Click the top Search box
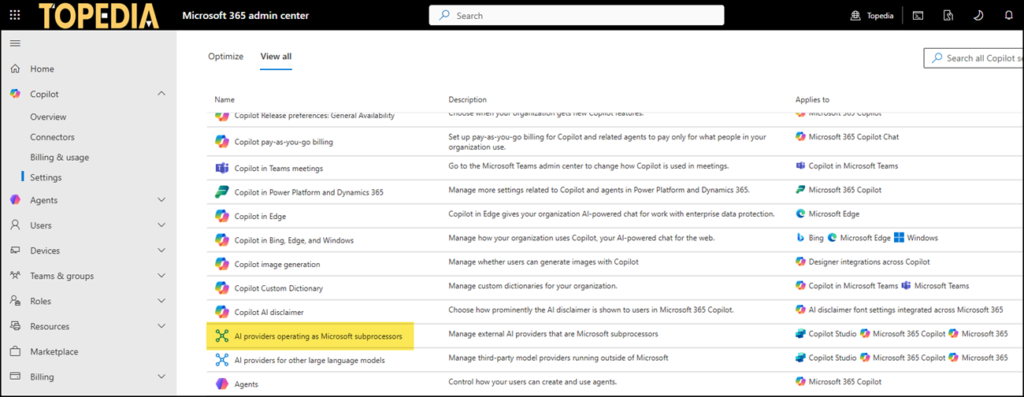 click(576, 15)
